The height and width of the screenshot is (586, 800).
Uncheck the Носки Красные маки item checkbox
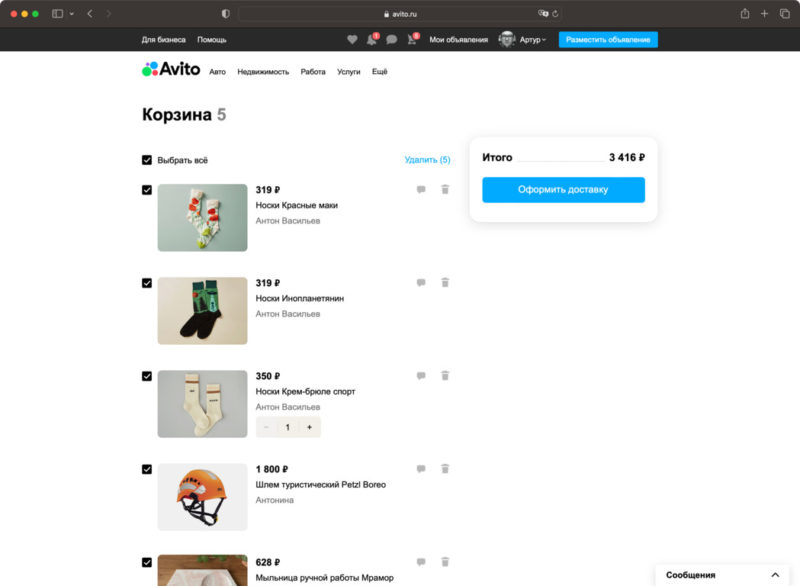[x=147, y=190]
